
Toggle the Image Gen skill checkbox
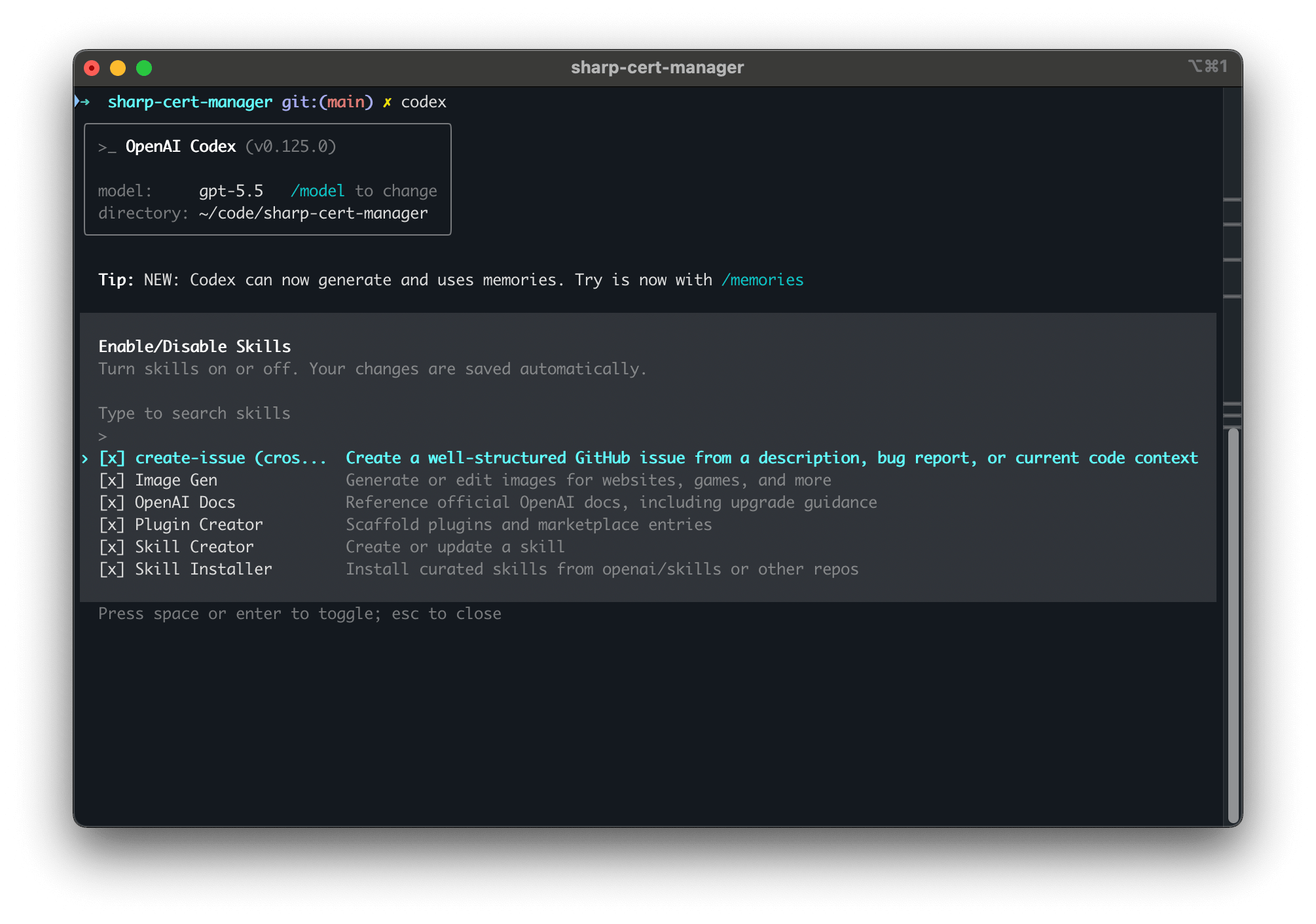point(112,480)
